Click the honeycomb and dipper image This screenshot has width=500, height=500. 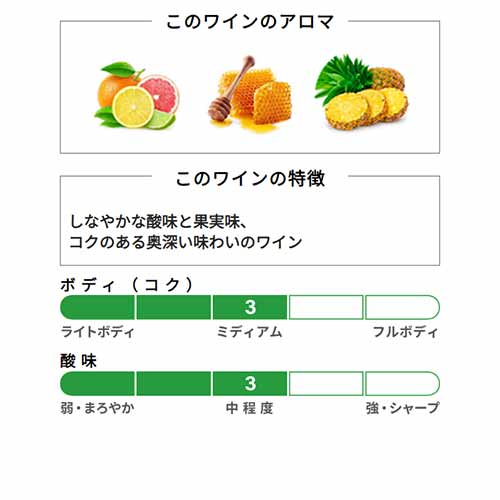click(x=250, y=94)
